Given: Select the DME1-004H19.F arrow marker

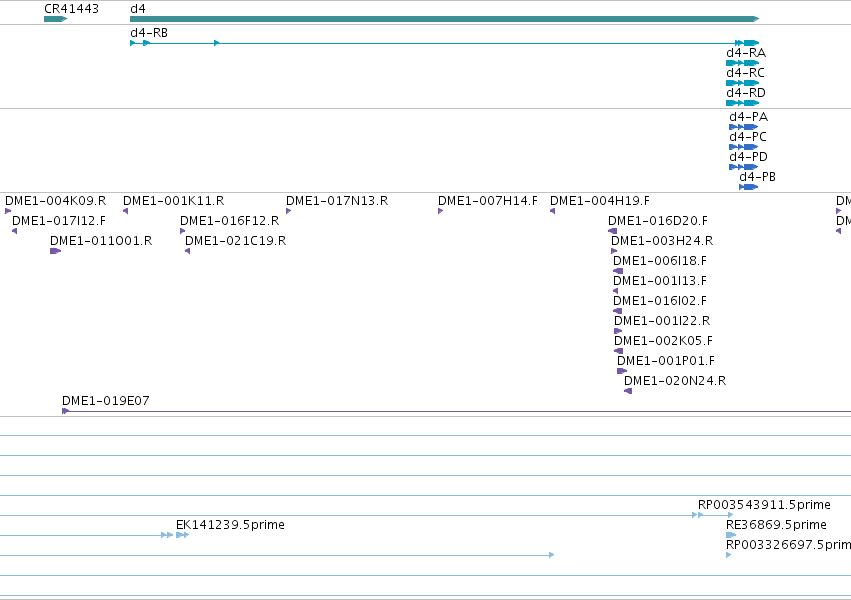Looking at the screenshot, I should 552,211.
